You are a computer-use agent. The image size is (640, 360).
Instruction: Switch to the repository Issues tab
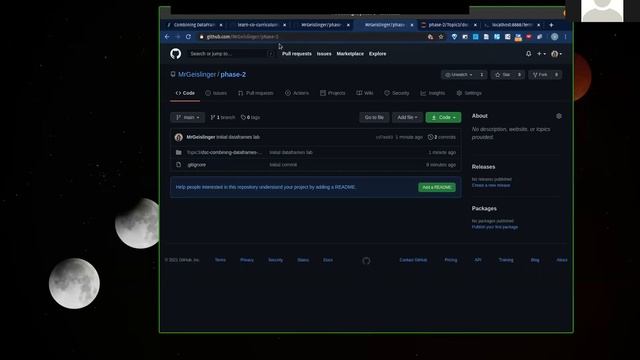click(216, 93)
